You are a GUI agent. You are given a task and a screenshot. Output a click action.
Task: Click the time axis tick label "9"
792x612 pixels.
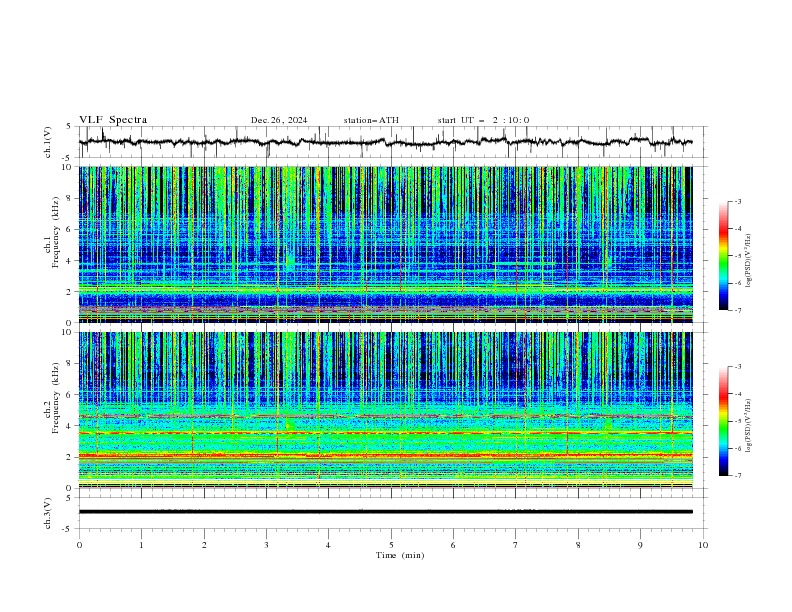coord(640,545)
